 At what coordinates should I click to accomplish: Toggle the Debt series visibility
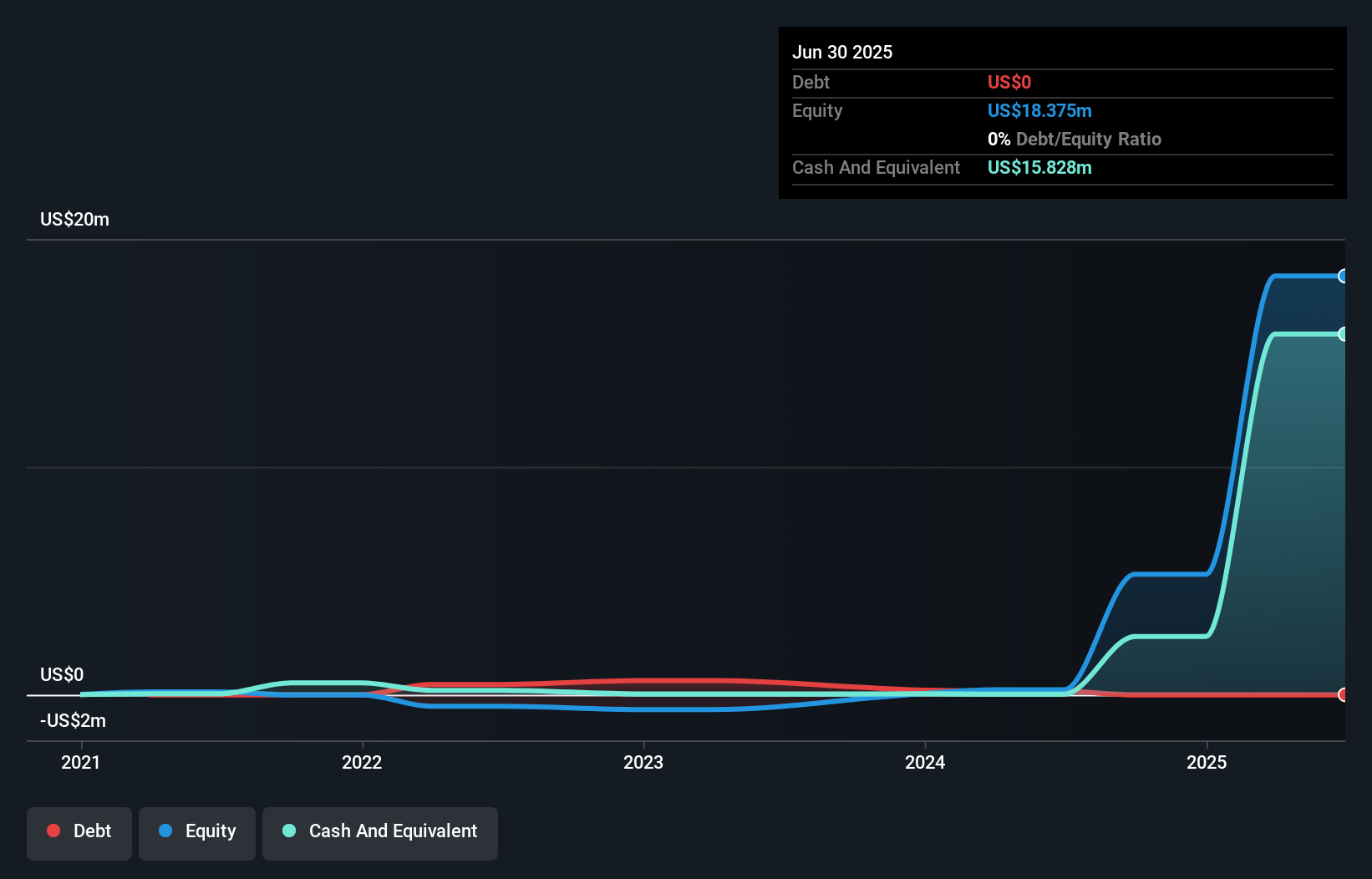(79, 832)
